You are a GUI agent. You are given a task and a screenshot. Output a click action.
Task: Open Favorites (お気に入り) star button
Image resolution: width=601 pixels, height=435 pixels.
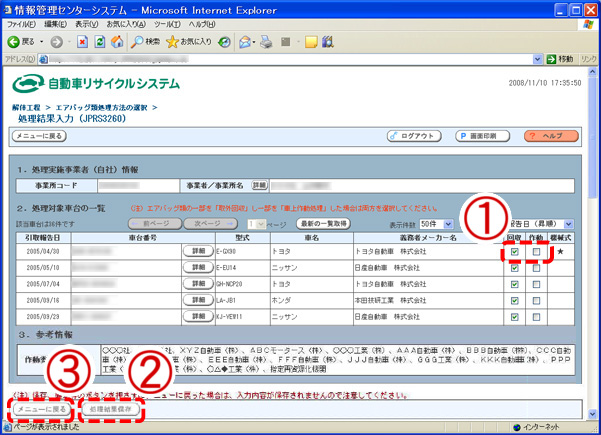pyautogui.click(x=189, y=42)
